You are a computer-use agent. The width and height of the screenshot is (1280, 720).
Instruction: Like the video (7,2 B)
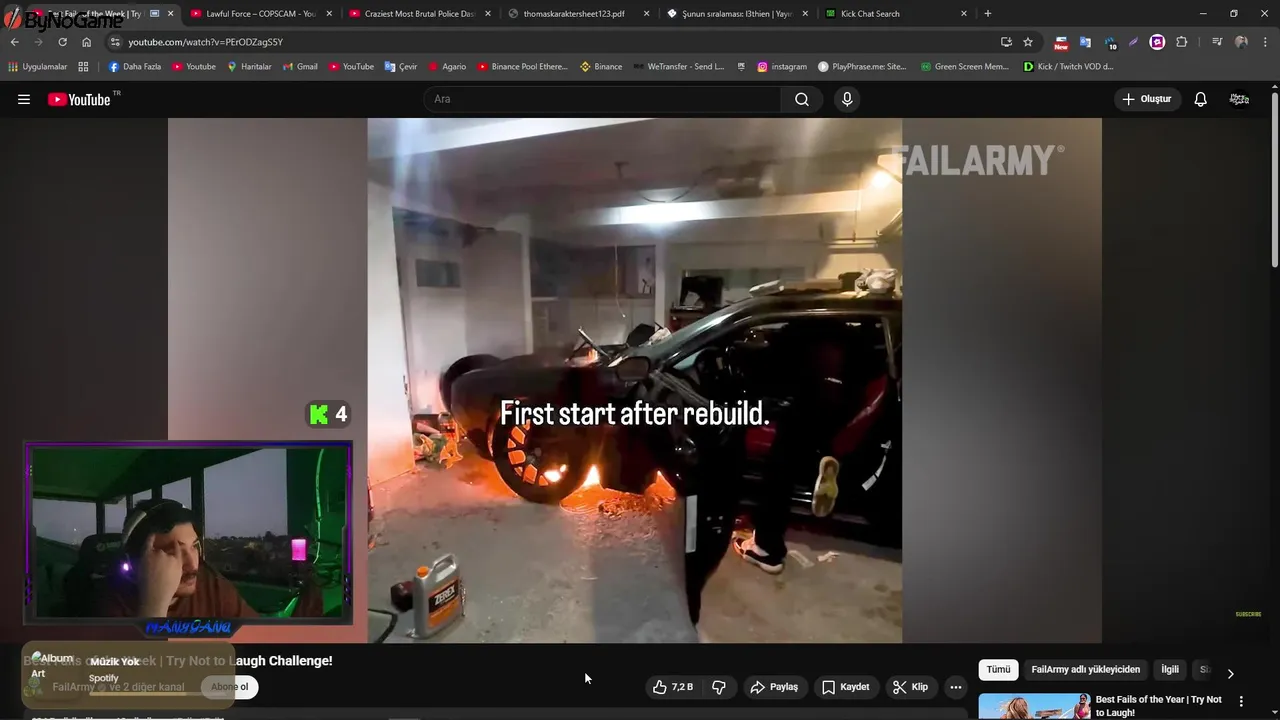tap(672, 687)
